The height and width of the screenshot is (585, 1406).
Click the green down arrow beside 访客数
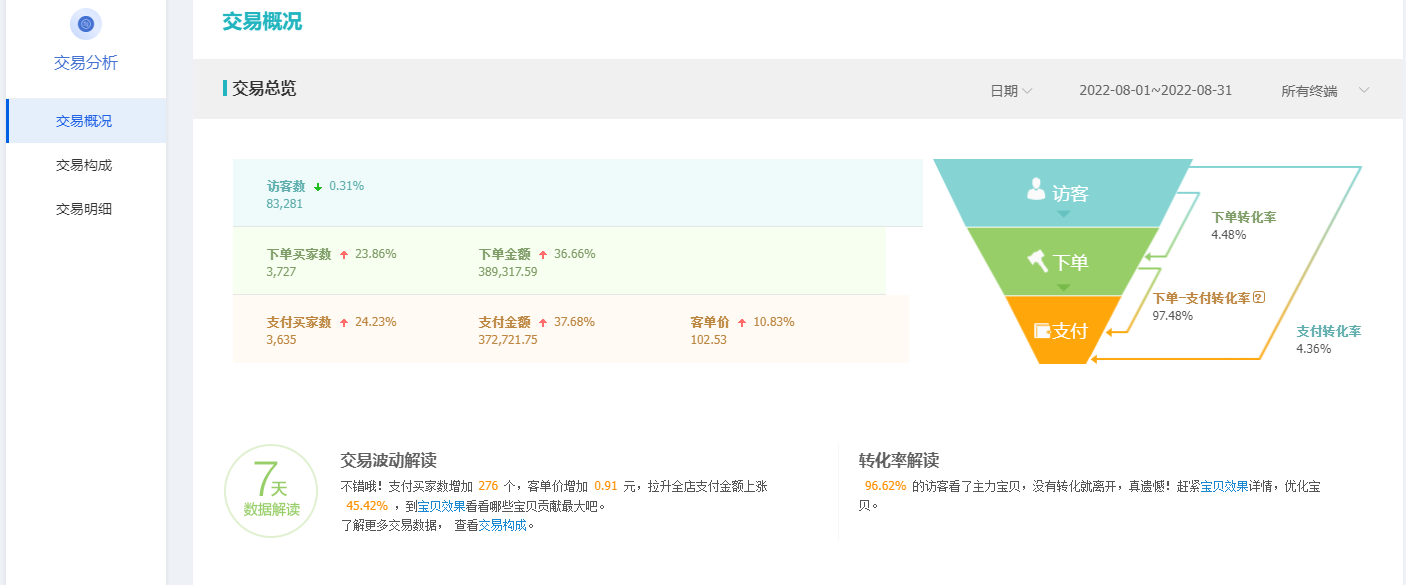(318, 187)
